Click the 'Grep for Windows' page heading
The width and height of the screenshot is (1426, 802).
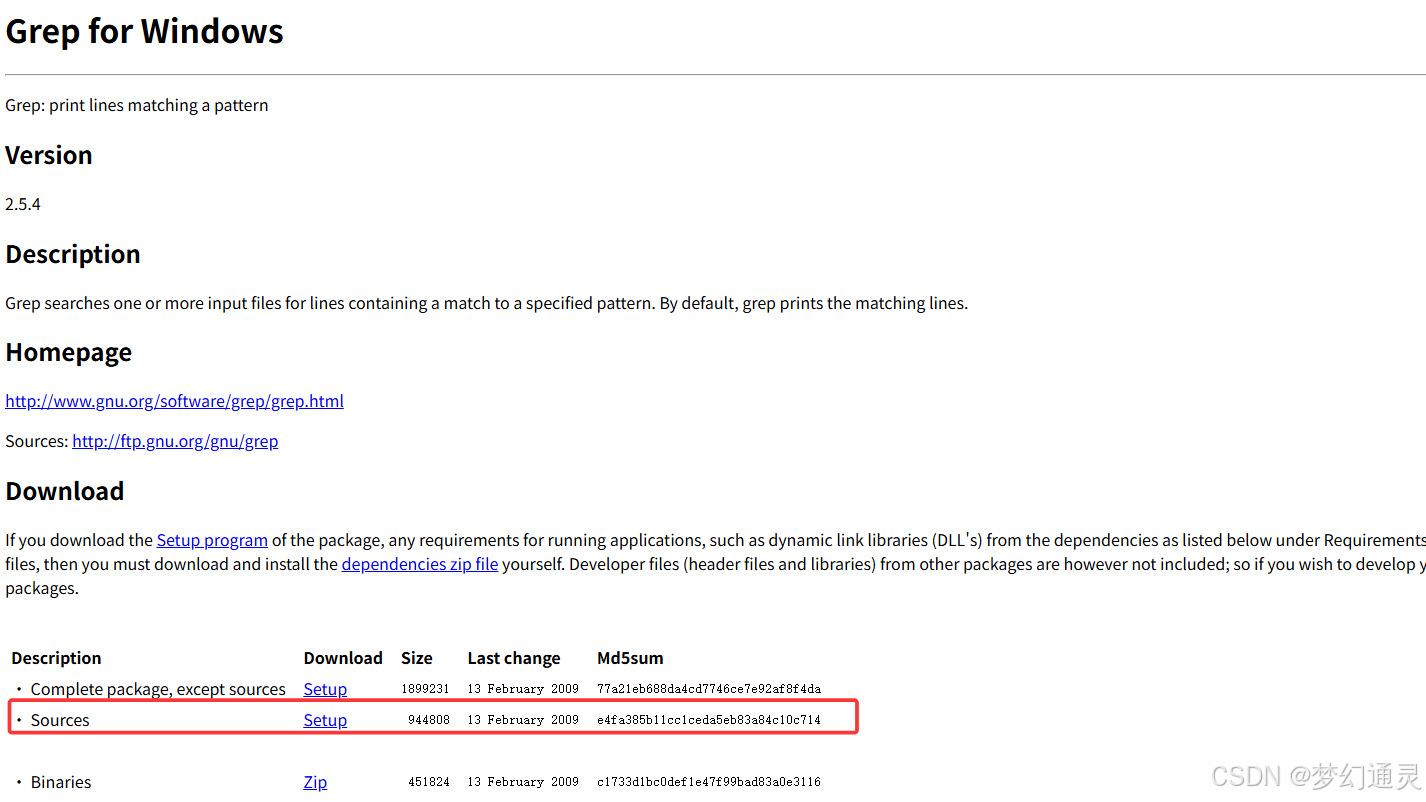pos(145,31)
